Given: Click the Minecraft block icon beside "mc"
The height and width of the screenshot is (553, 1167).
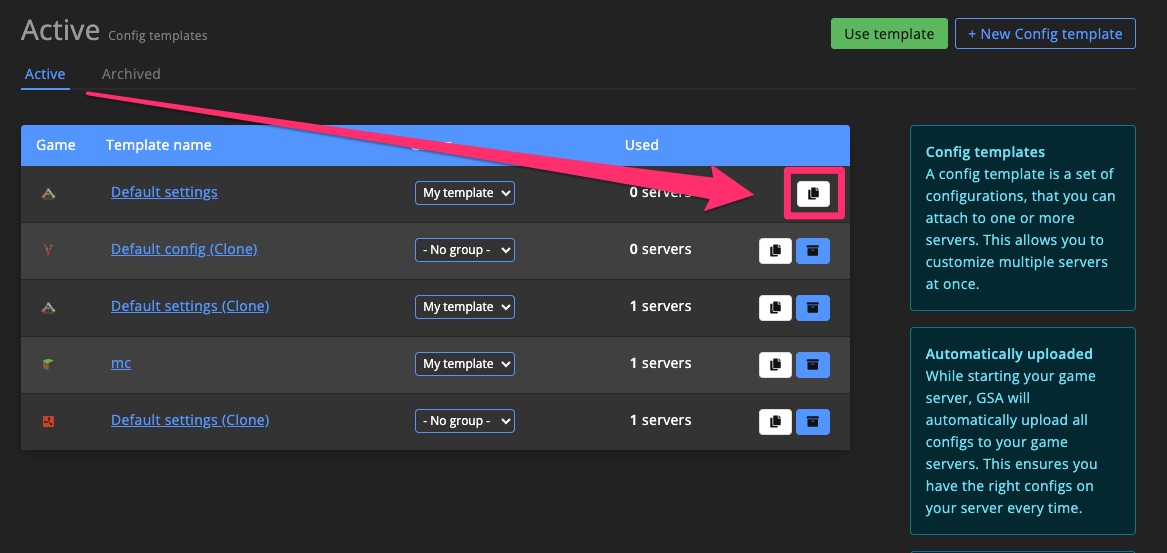Looking at the screenshot, I should point(48,364).
